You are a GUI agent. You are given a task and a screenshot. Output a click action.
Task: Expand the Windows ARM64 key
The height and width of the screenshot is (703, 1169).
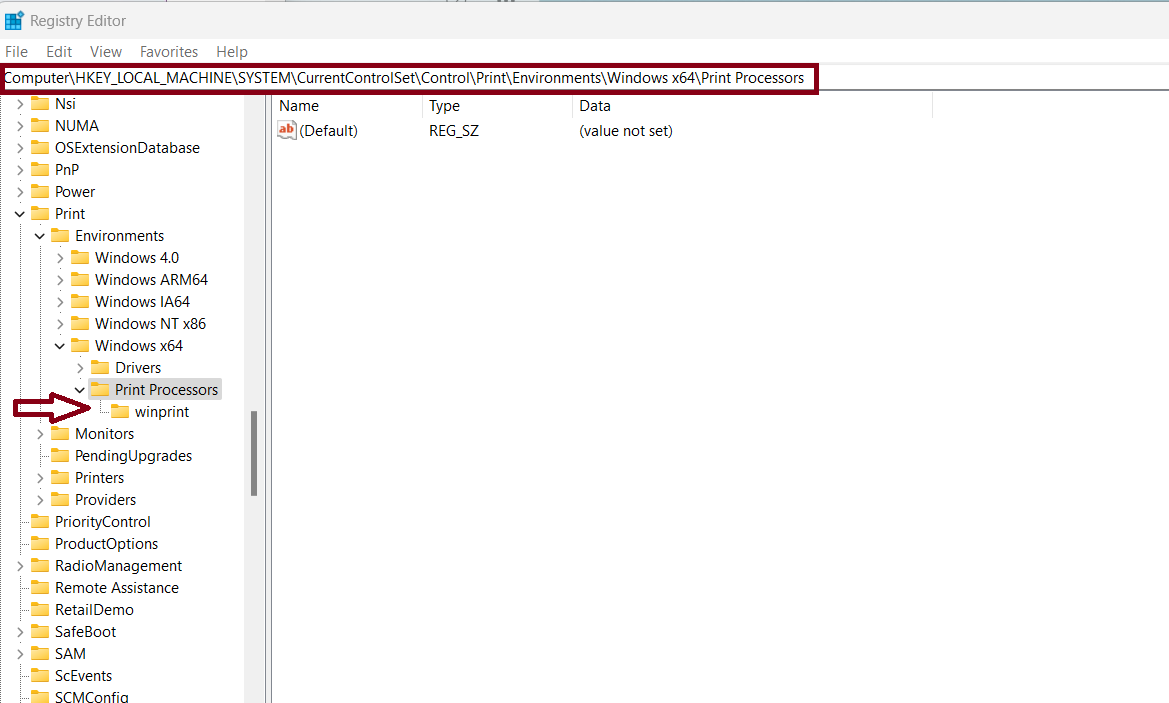pyautogui.click(x=60, y=280)
